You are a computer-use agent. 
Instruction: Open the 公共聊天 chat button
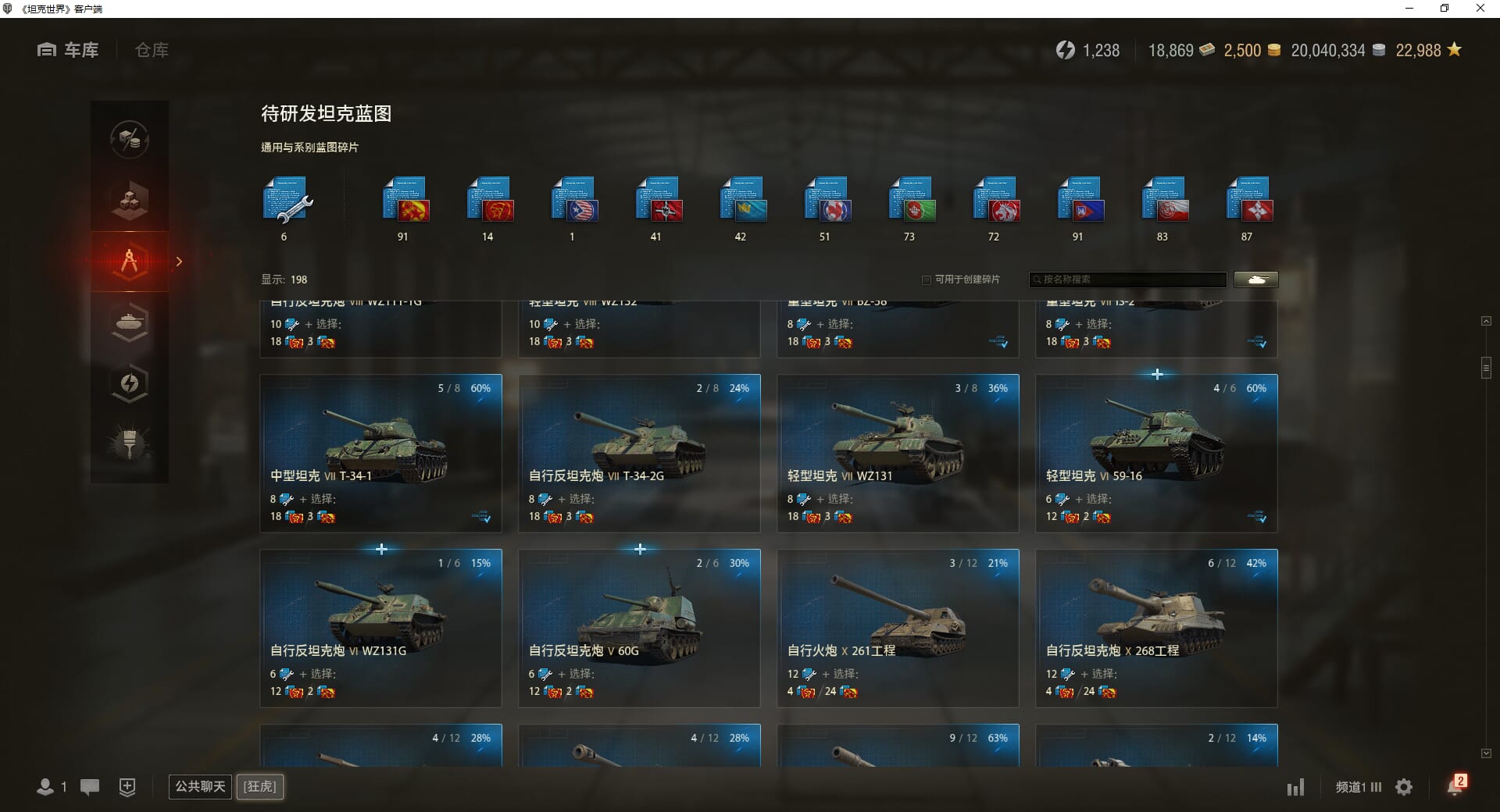[x=200, y=787]
